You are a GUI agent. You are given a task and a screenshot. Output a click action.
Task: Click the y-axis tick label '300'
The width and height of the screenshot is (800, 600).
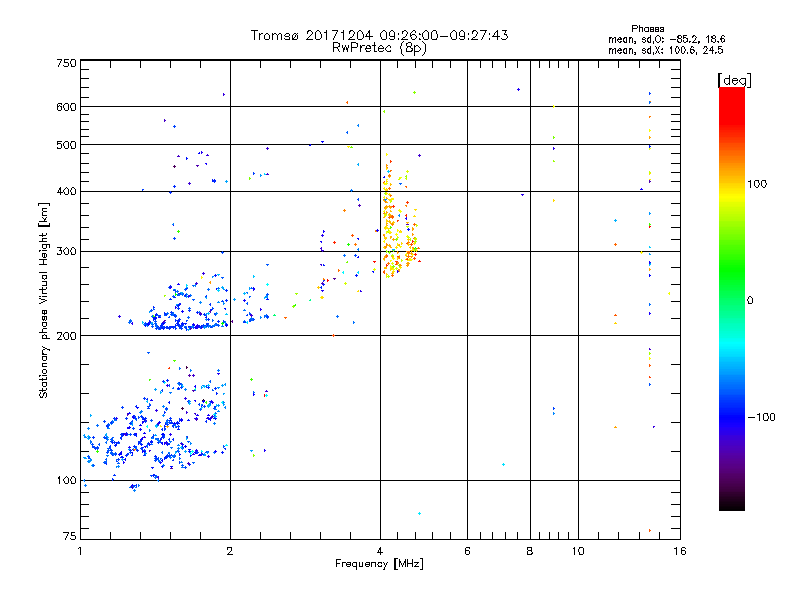(67, 252)
